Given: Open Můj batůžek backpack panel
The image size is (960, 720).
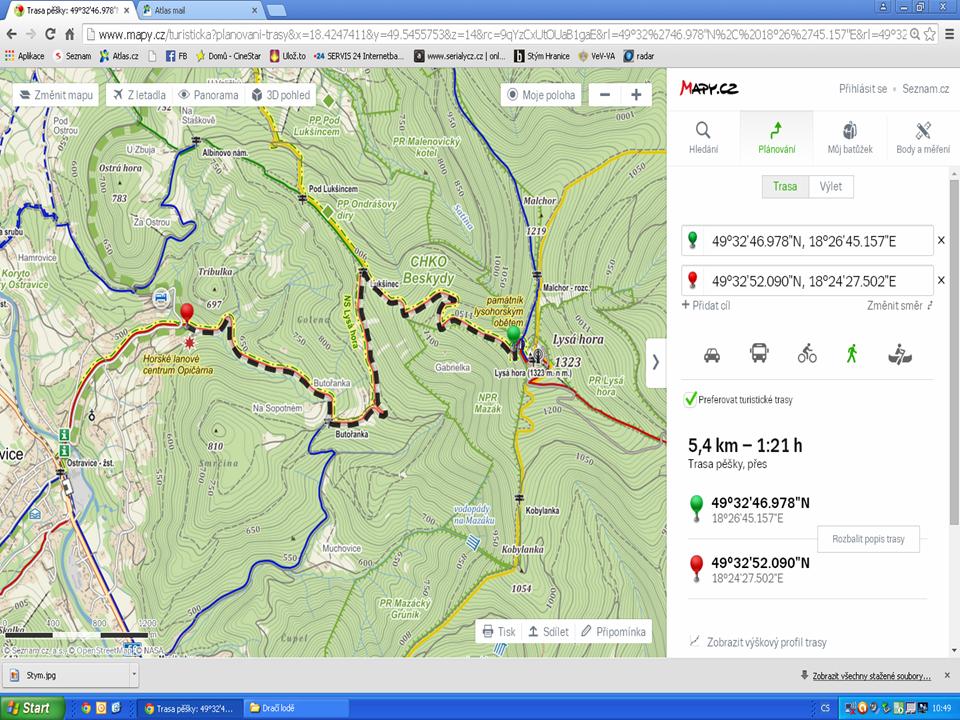Looking at the screenshot, I should point(849,138).
